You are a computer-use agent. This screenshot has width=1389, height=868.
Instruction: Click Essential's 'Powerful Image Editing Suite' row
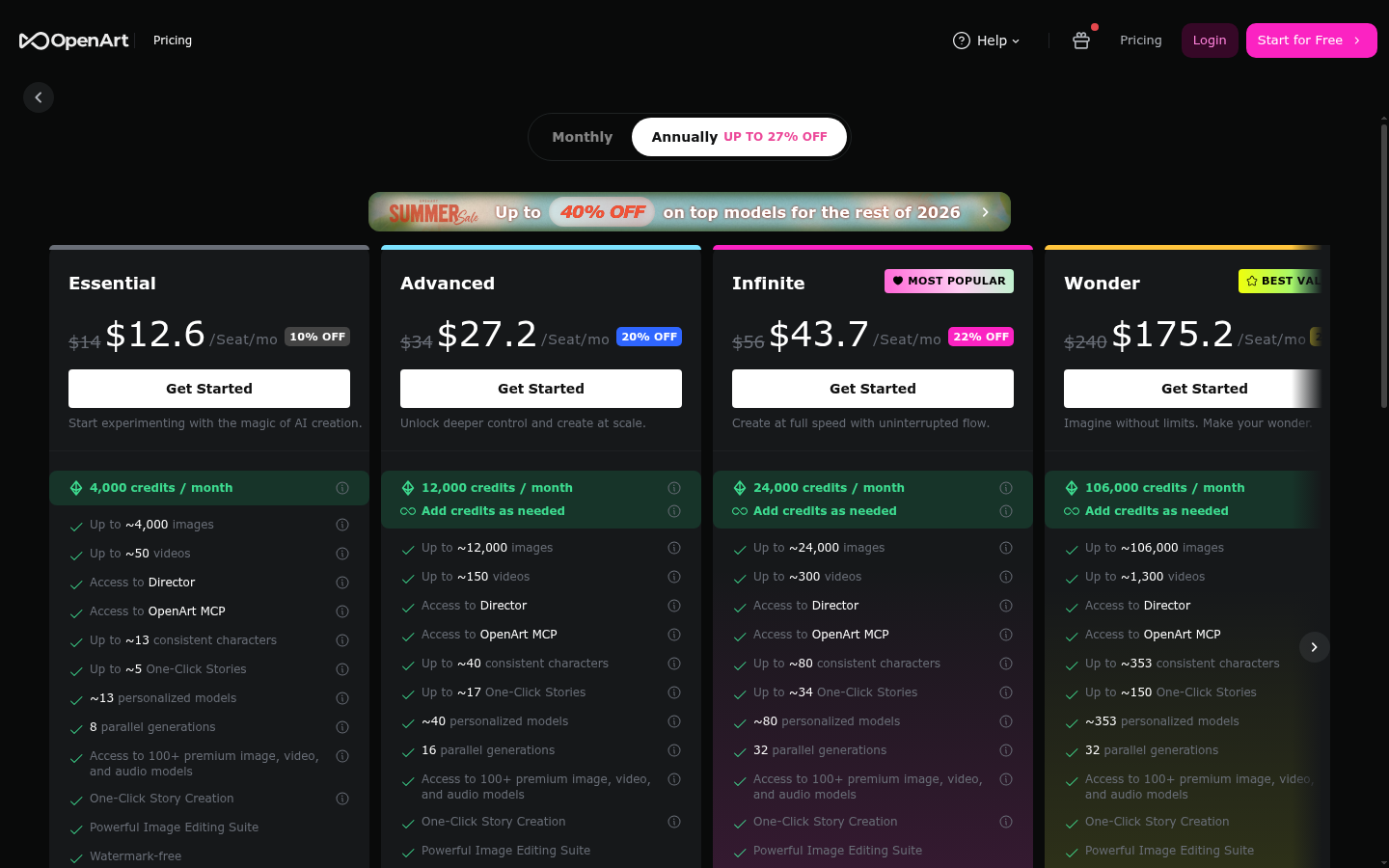click(x=209, y=827)
